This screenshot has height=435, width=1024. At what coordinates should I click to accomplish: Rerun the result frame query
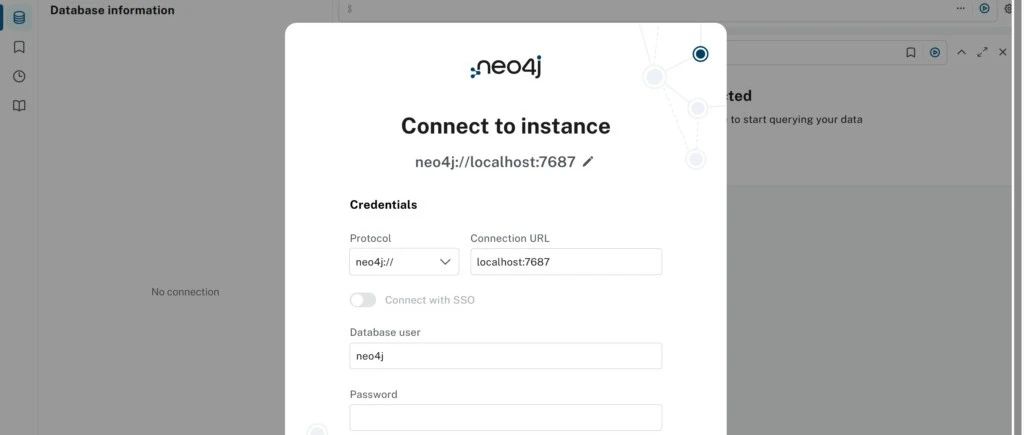pyautogui.click(x=935, y=52)
